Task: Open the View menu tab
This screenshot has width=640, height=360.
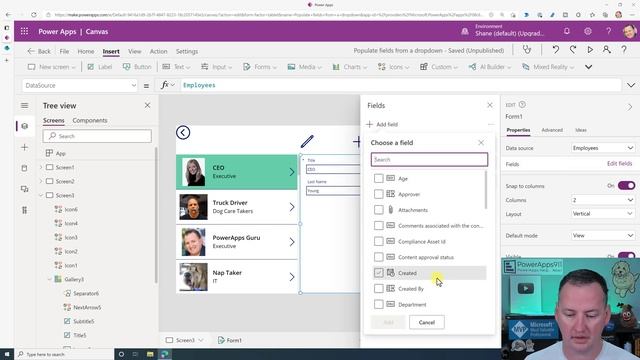Action: (135, 51)
